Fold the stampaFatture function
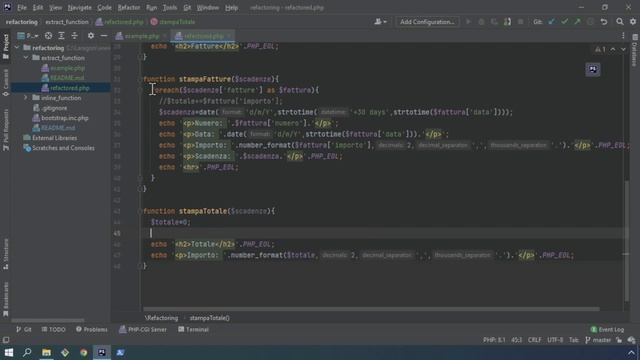 pyautogui.click(x=140, y=79)
